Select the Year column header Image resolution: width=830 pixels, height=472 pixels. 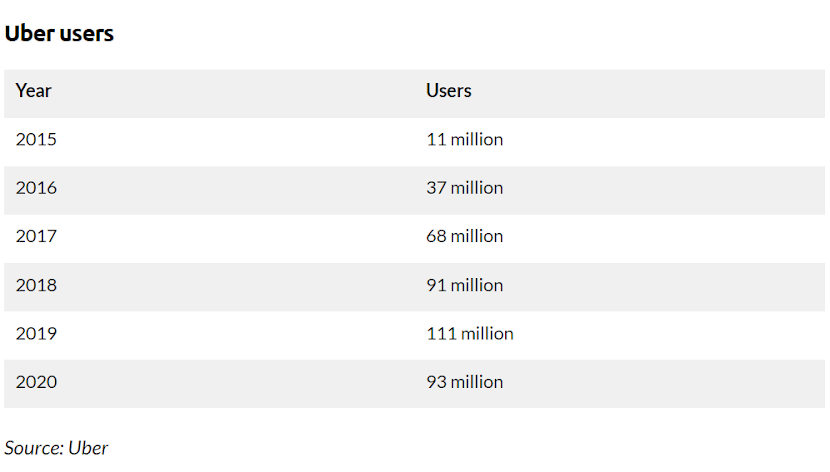(x=33, y=90)
